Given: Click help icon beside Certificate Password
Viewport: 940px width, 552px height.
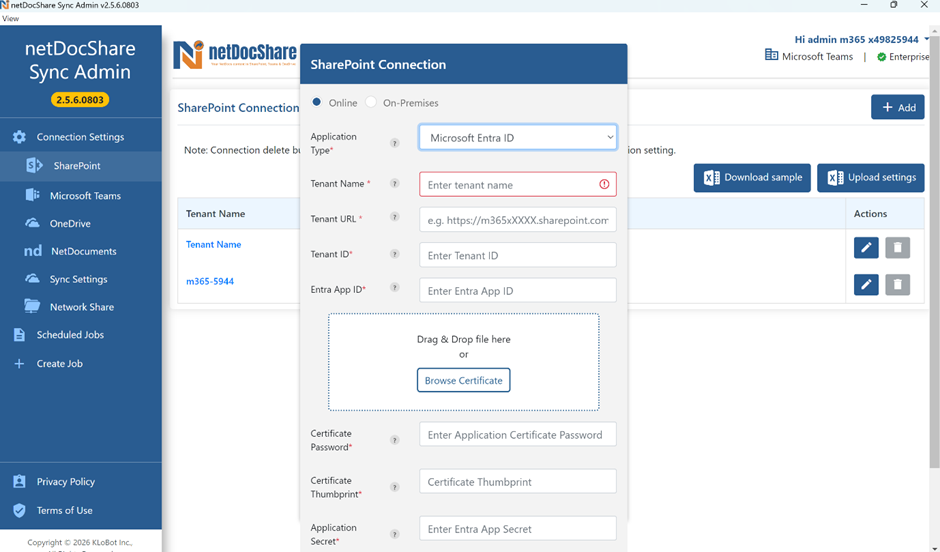Looking at the screenshot, I should 394,440.
